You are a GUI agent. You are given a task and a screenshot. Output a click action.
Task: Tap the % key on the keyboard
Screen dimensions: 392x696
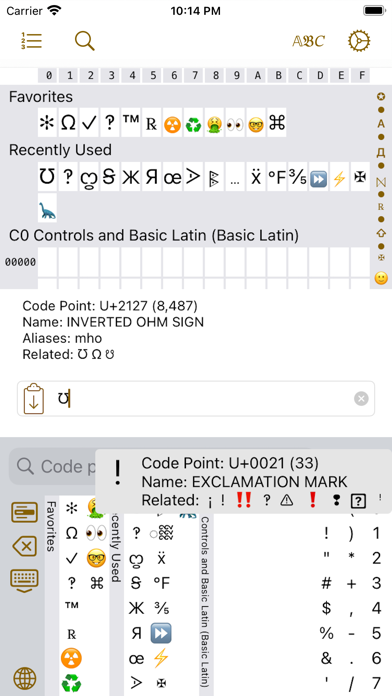pyautogui.click(x=326, y=633)
